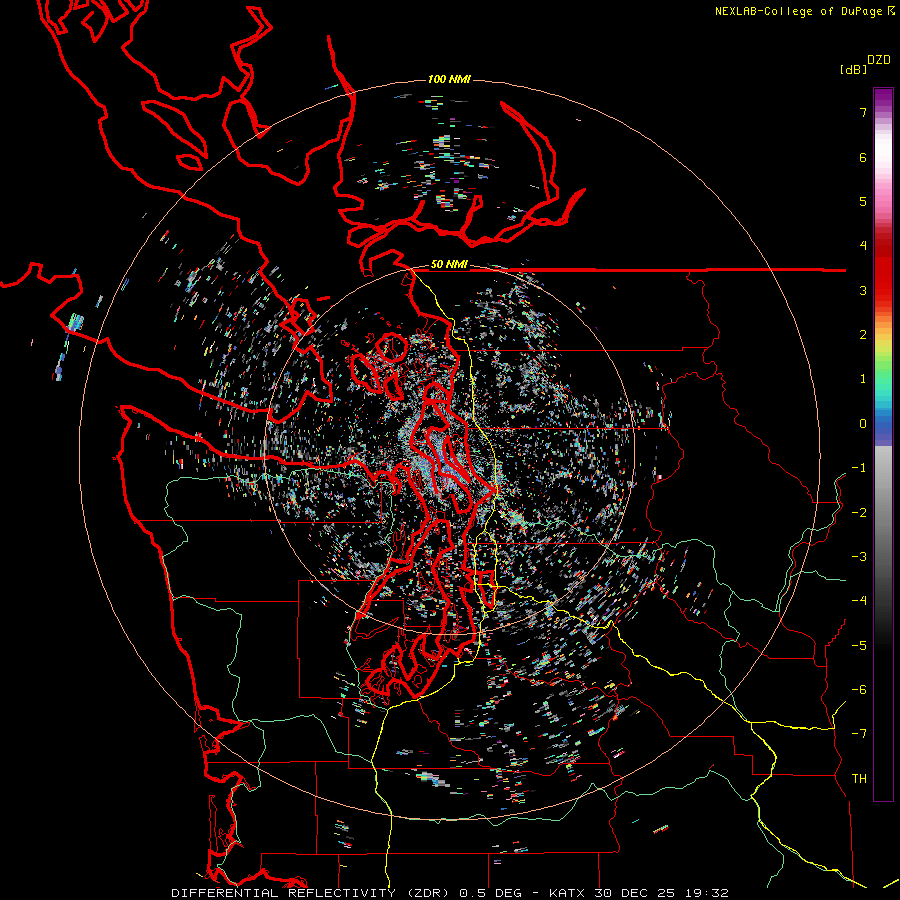Click the 0 value on the color scale
900x900 pixels.
point(863,424)
